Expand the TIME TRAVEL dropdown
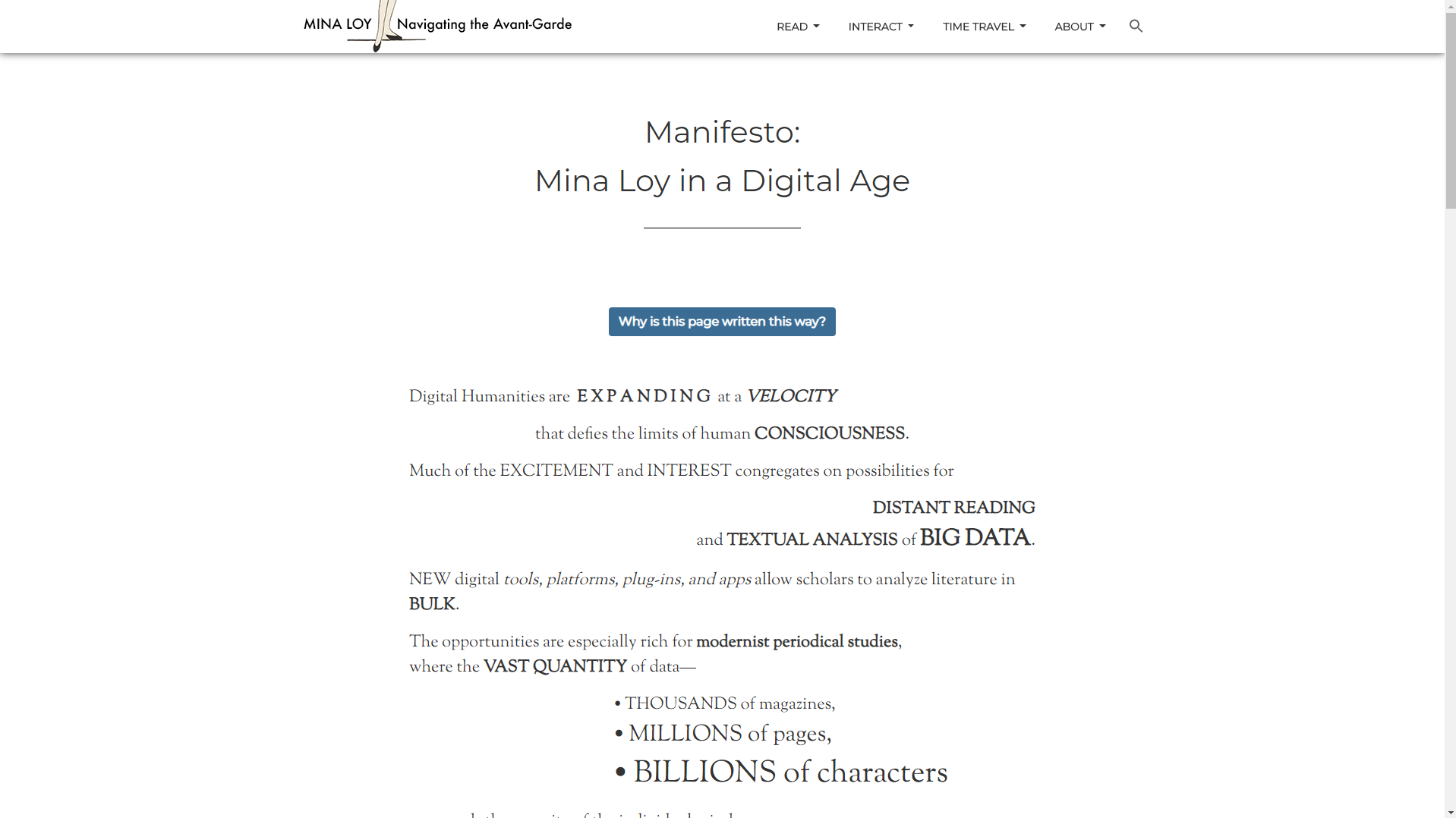This screenshot has width=1456, height=818. pos(984,27)
